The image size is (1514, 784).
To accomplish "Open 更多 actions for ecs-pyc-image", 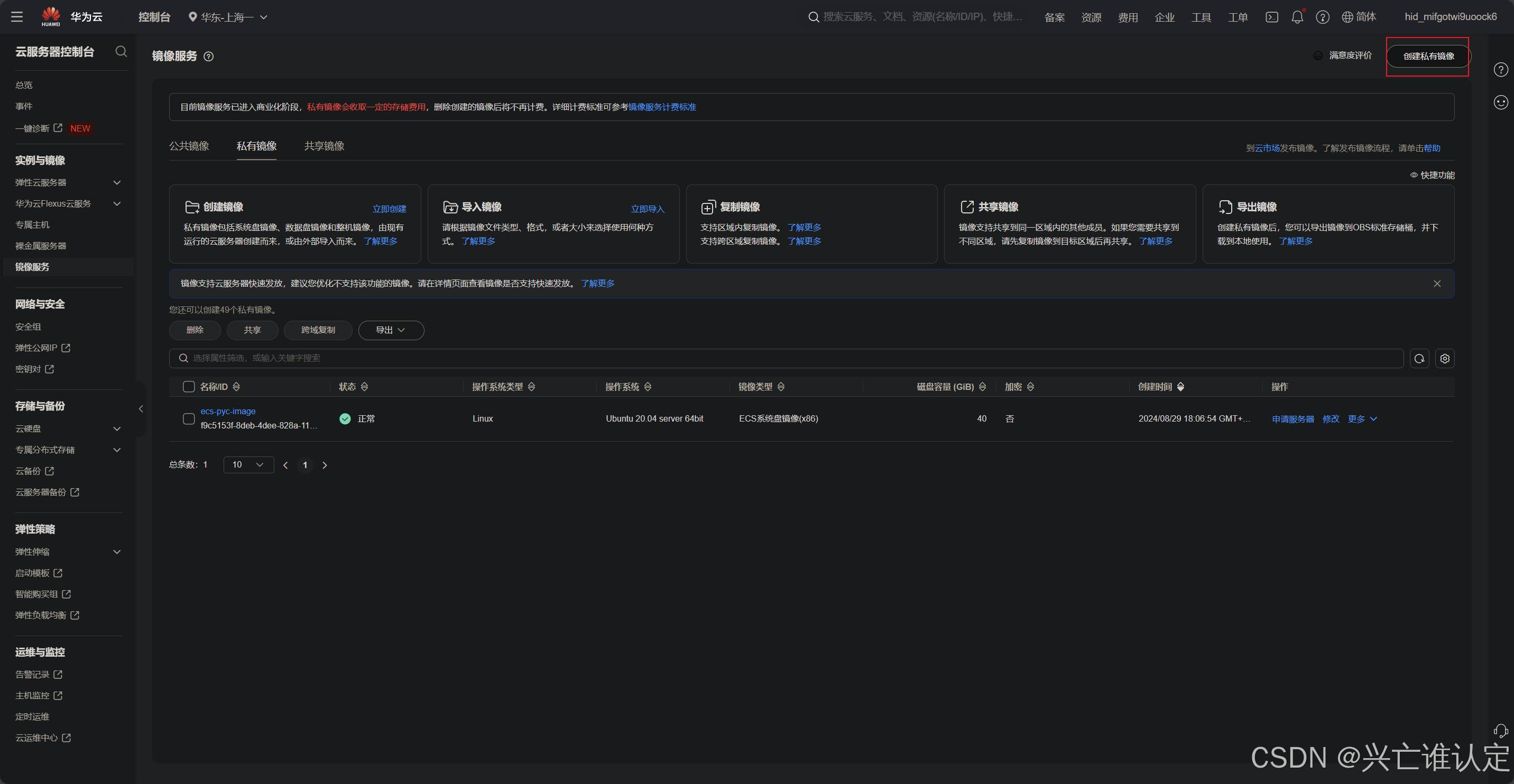I will 1362,419.
